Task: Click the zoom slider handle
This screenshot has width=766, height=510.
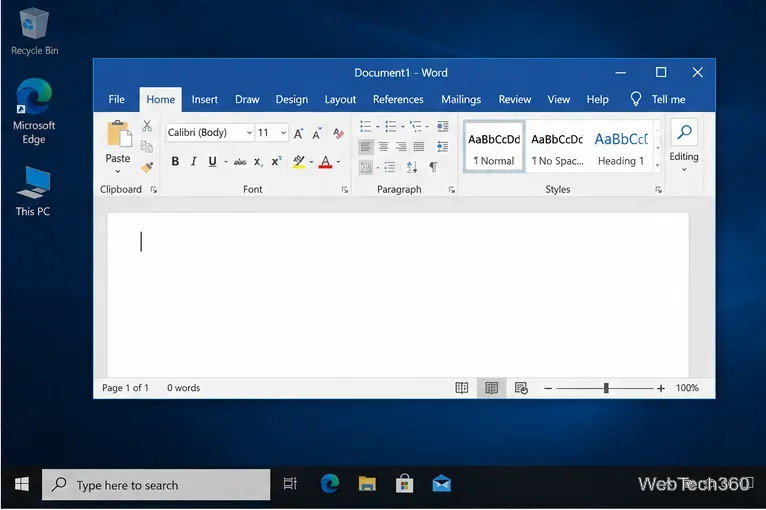Action: [x=606, y=388]
